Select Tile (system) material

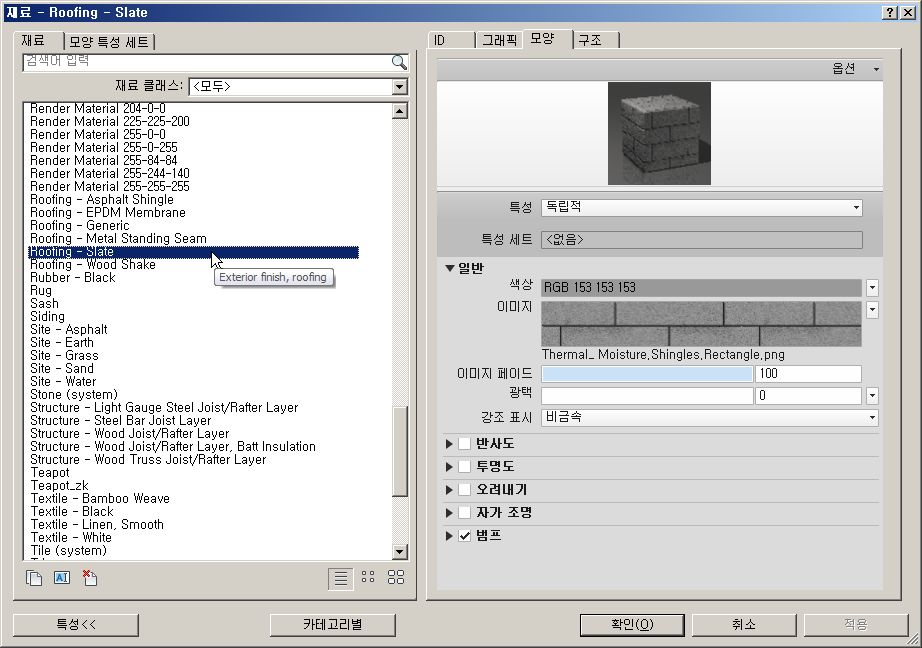pos(68,551)
